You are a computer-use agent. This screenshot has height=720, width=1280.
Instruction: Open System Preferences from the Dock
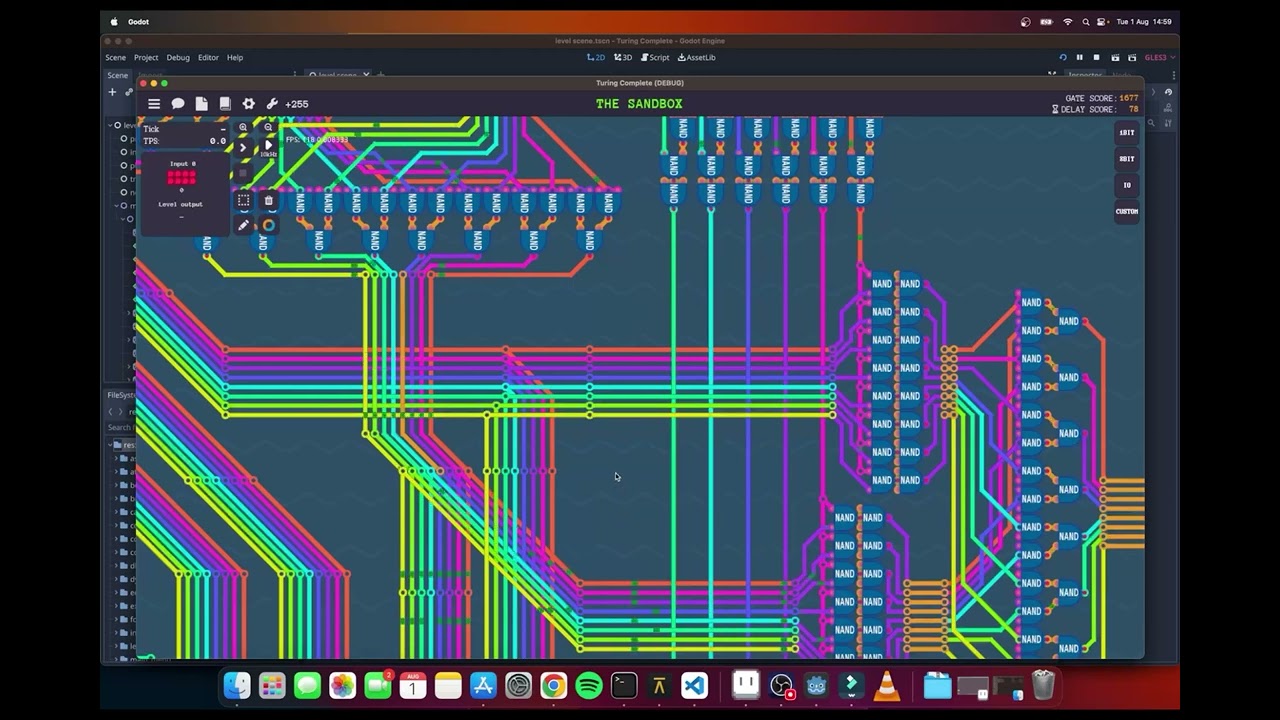518,686
